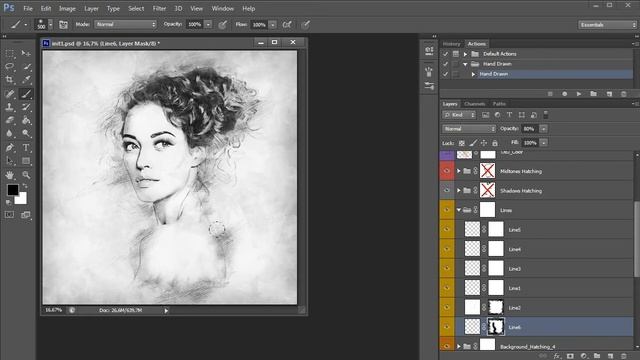Switch to the History tab
Viewport: 640px width, 360px height.
click(x=451, y=44)
